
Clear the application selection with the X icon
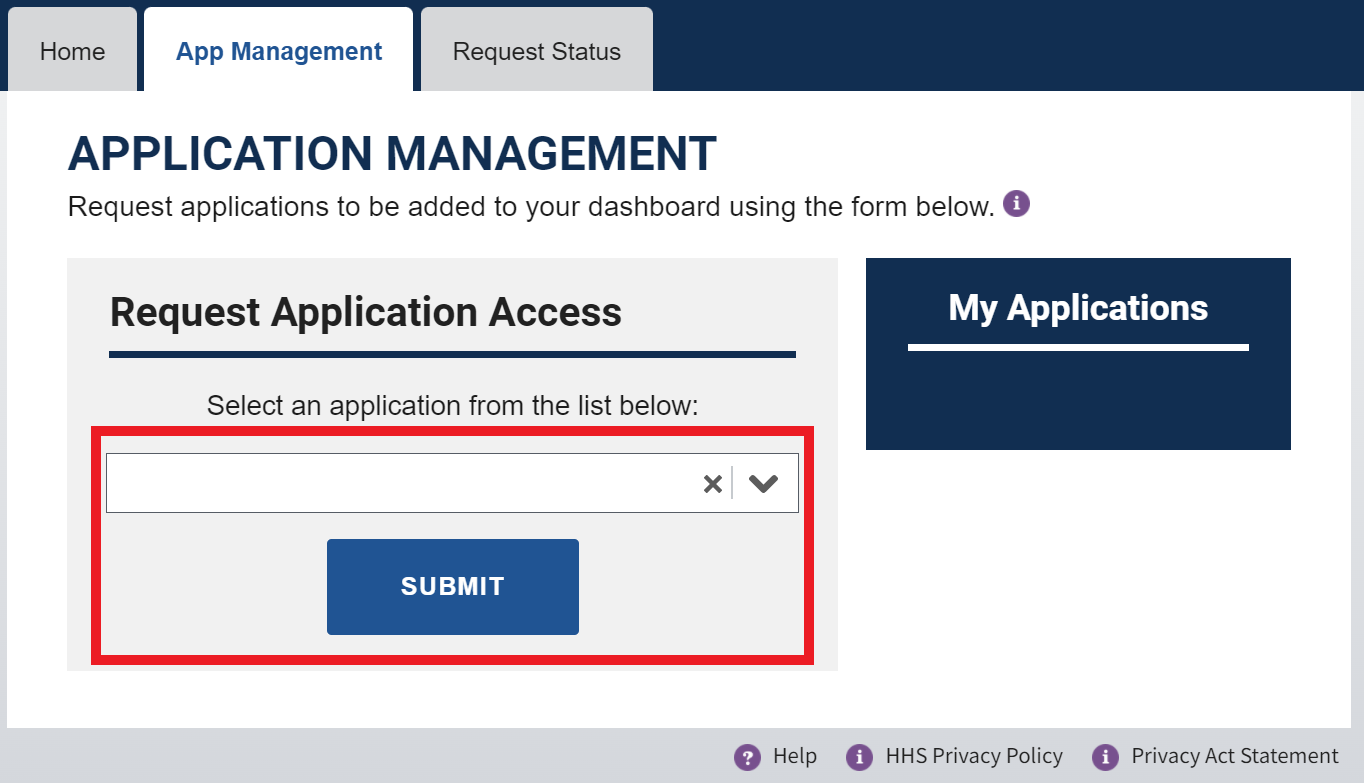712,484
